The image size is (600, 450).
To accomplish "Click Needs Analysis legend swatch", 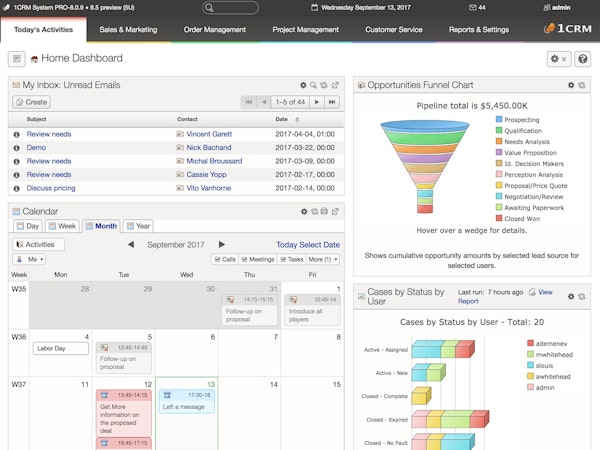I will pos(499,141).
